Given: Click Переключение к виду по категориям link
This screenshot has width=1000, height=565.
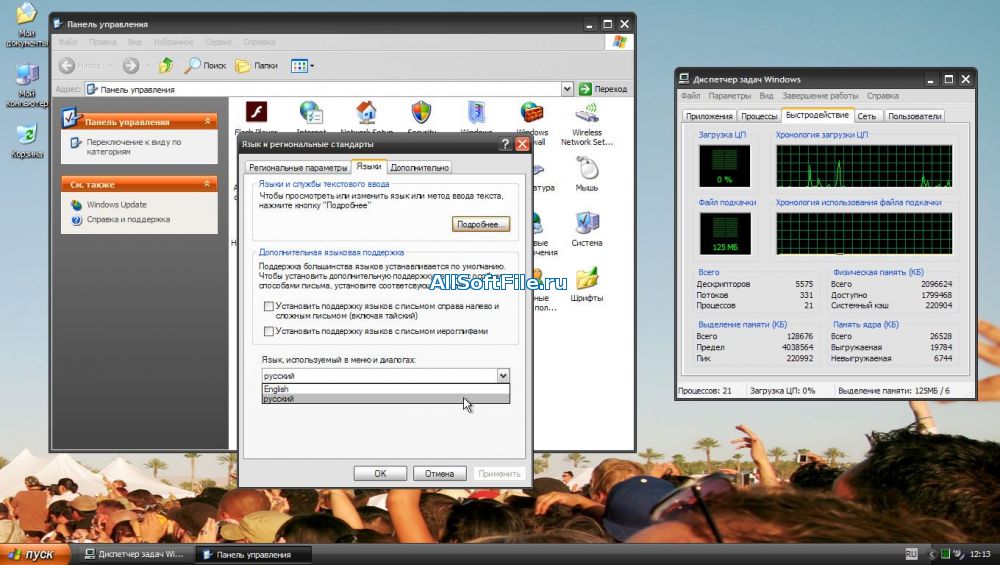Looking at the screenshot, I should tap(134, 147).
